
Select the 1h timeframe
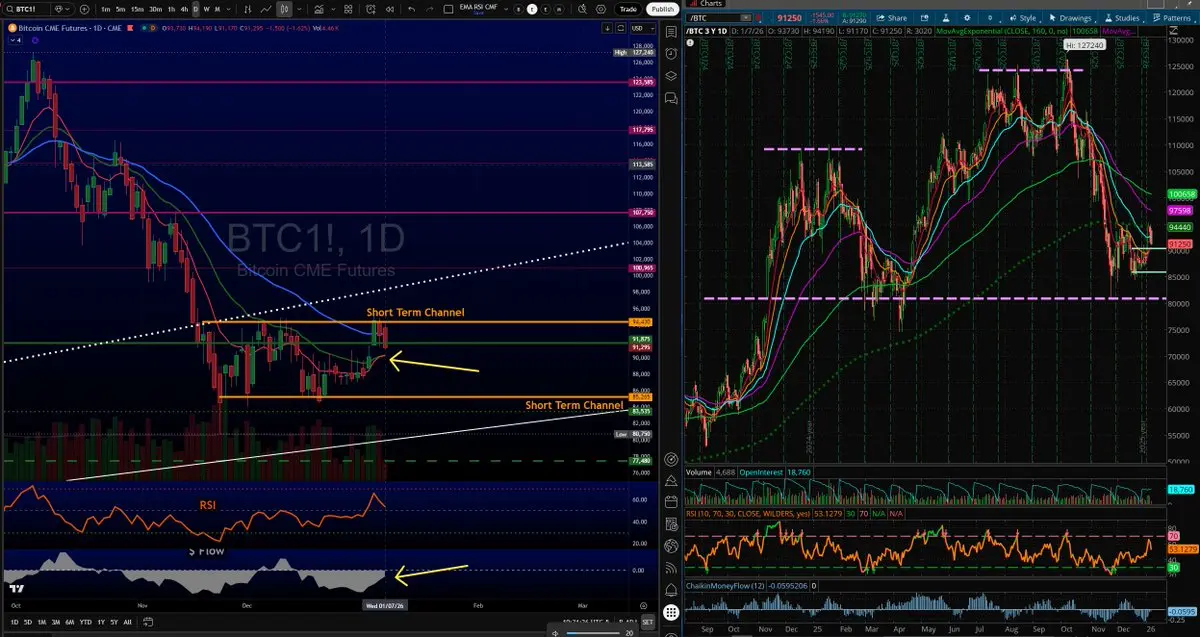coord(171,9)
